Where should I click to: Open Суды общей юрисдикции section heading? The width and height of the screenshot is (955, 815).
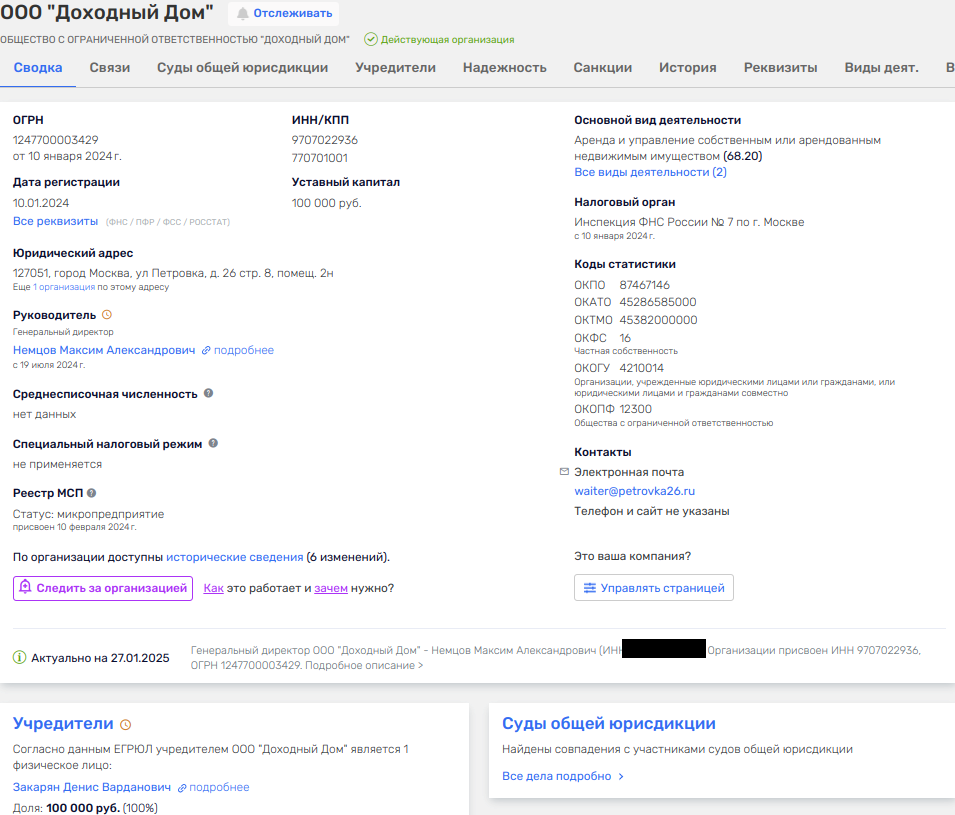point(608,724)
